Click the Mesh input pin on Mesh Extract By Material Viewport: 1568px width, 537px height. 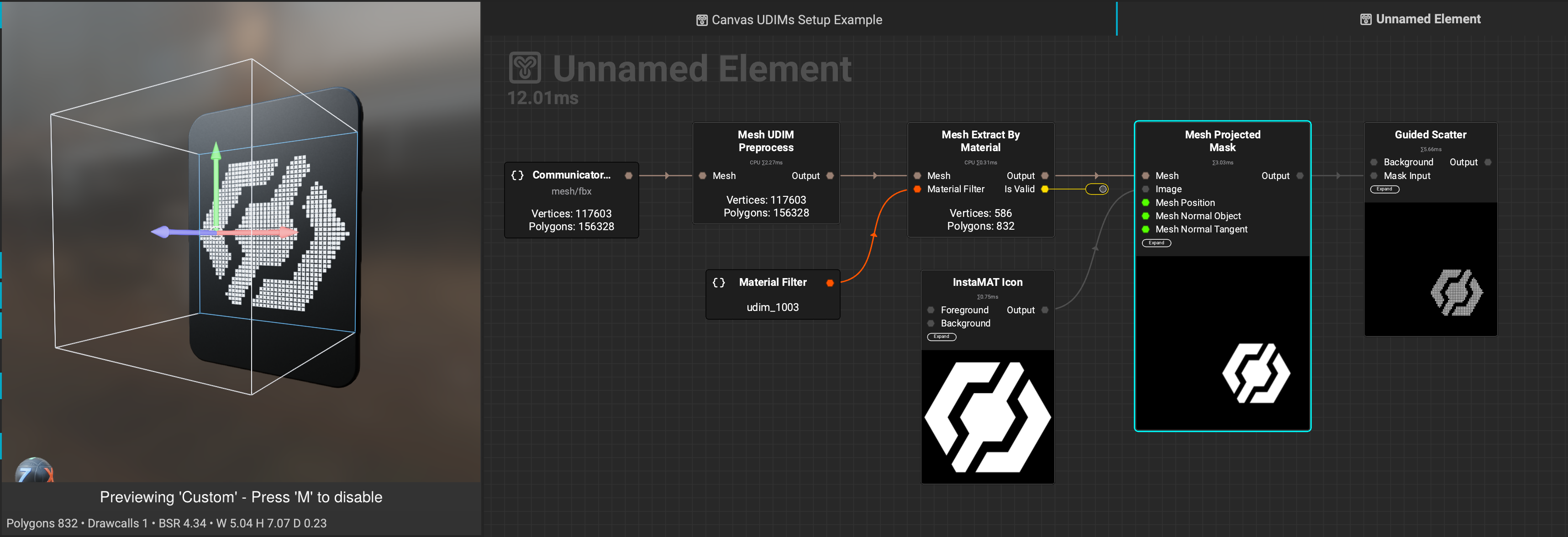(x=917, y=176)
